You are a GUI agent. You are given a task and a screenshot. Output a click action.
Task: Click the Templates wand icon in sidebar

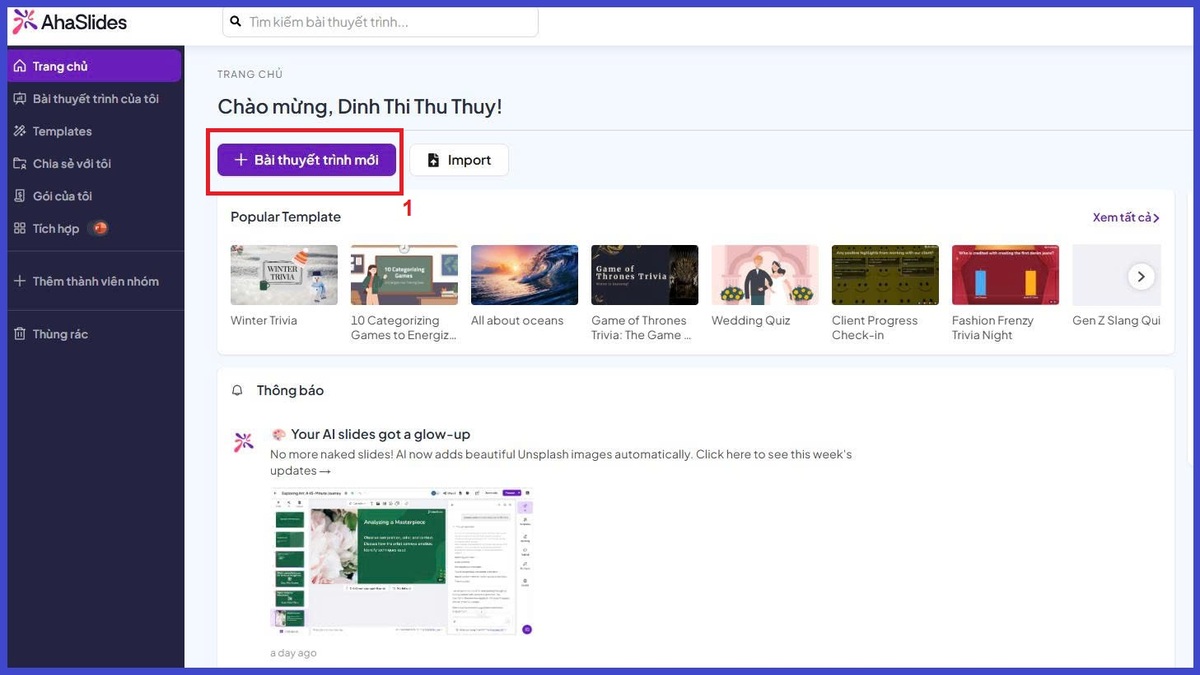coord(20,131)
